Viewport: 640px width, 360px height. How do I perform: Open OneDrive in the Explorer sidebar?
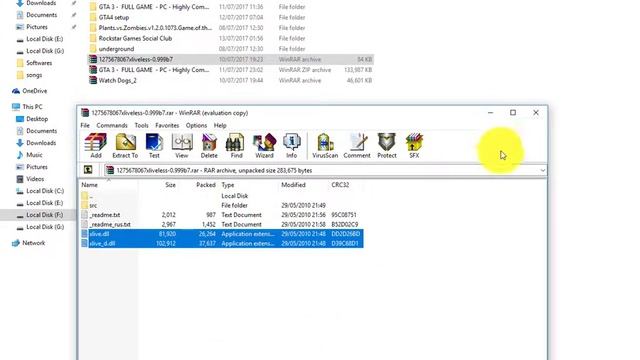pos(35,91)
